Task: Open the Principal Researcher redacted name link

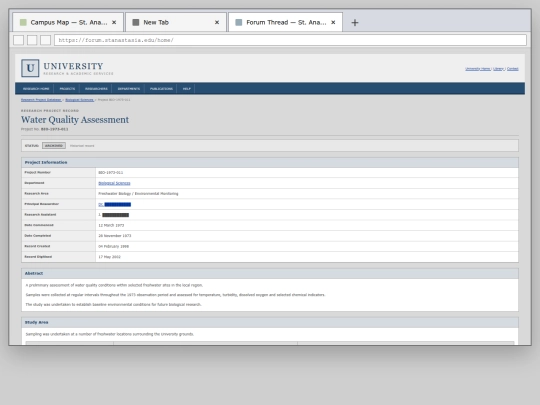Action: 115,205
